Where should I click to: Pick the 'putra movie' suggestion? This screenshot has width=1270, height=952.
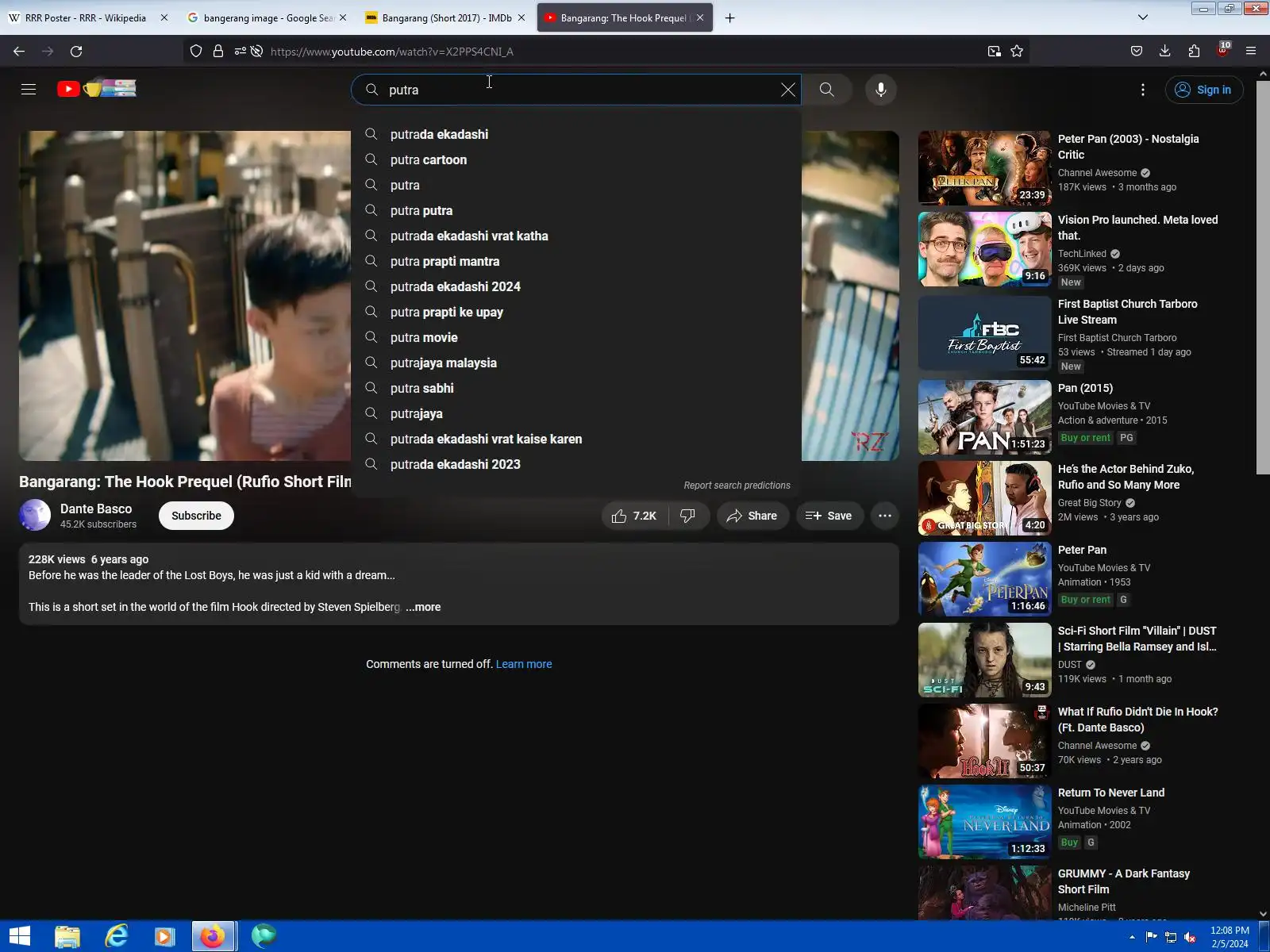point(575,337)
